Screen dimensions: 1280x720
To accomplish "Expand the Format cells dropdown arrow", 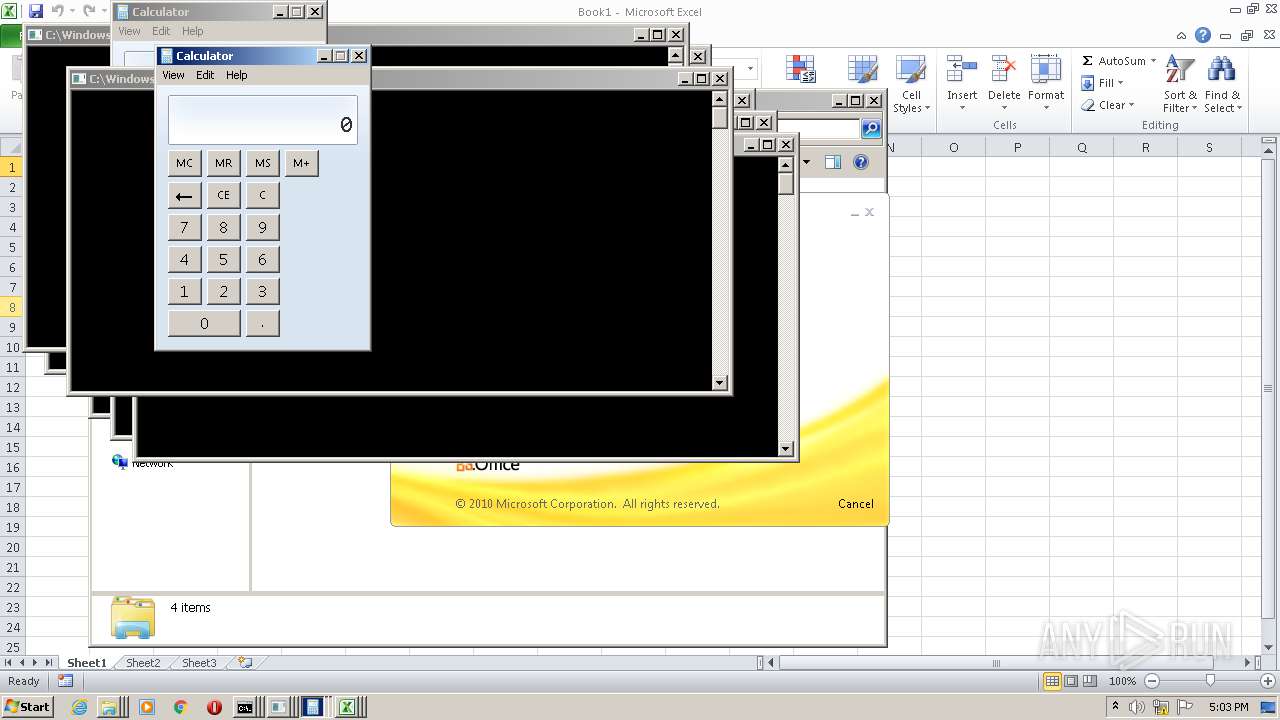I will pyautogui.click(x=1046, y=108).
